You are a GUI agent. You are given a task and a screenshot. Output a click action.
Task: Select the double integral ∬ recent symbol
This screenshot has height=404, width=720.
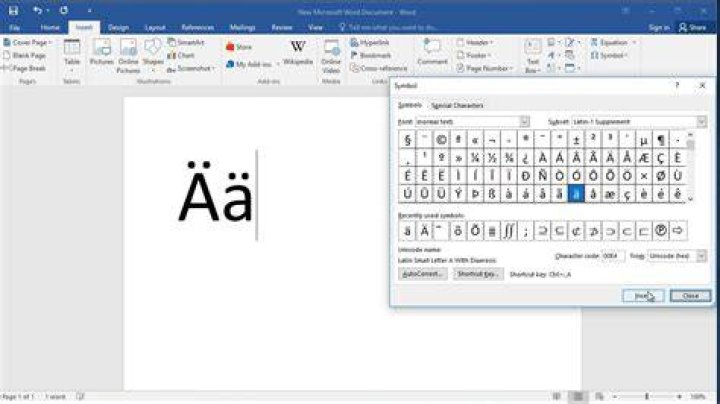tap(508, 231)
